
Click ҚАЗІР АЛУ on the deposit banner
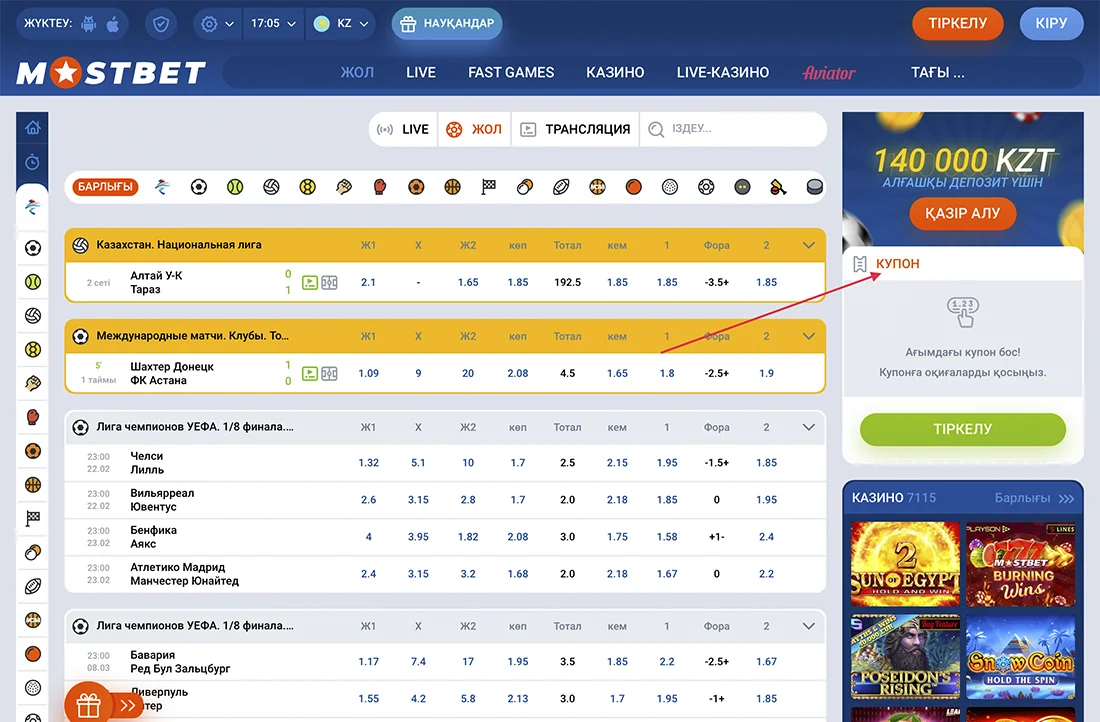962,213
